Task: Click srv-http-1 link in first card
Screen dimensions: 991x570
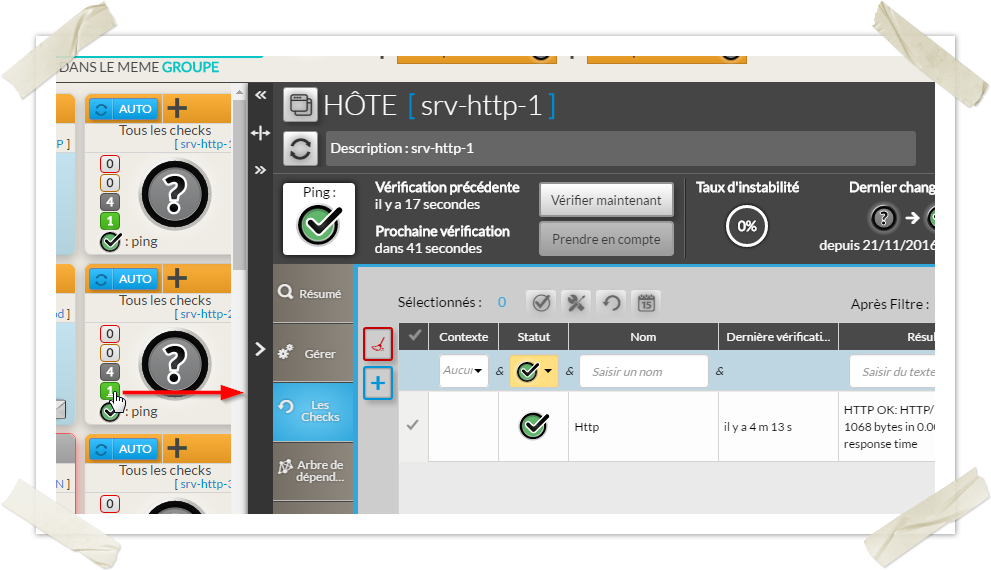Action: coord(205,144)
